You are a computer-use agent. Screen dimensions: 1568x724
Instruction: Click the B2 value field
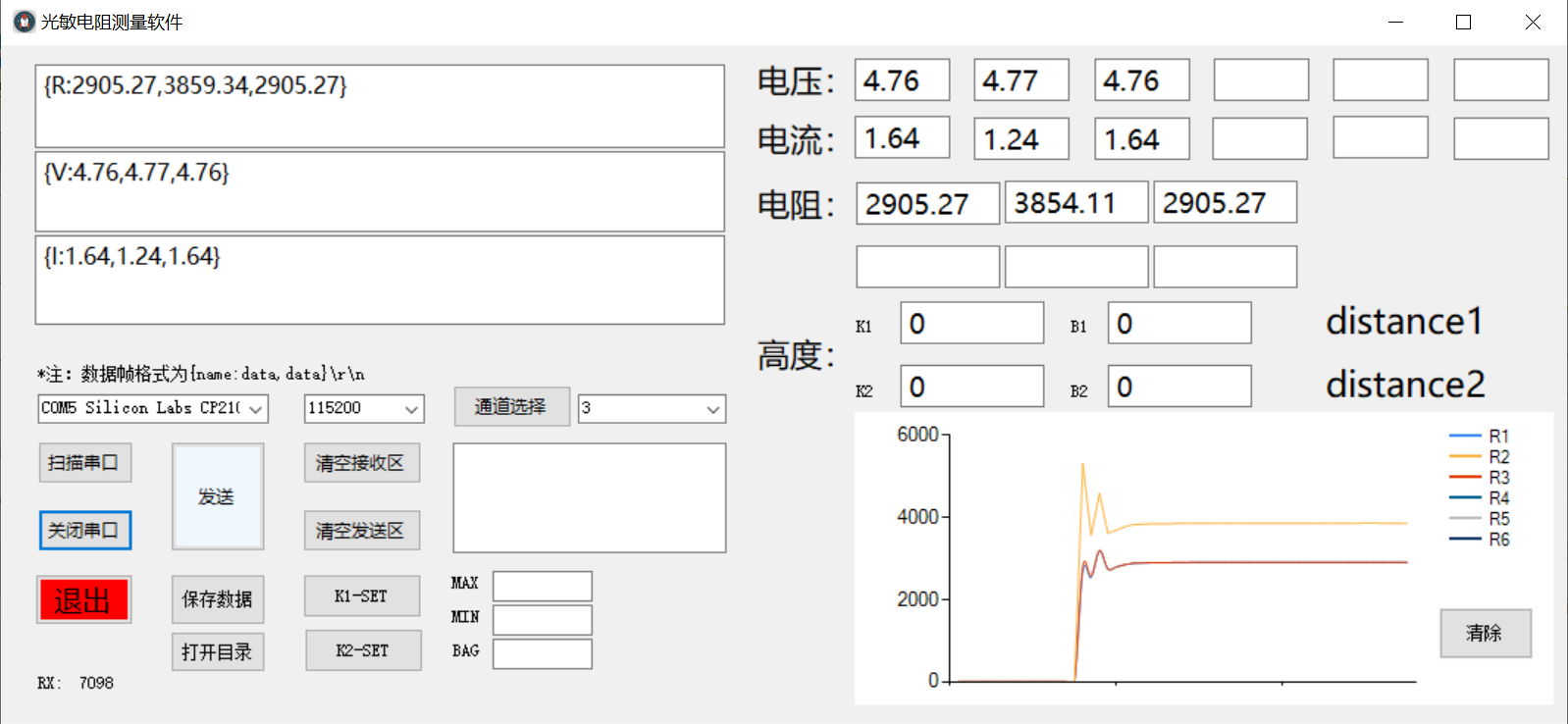pos(1179,386)
